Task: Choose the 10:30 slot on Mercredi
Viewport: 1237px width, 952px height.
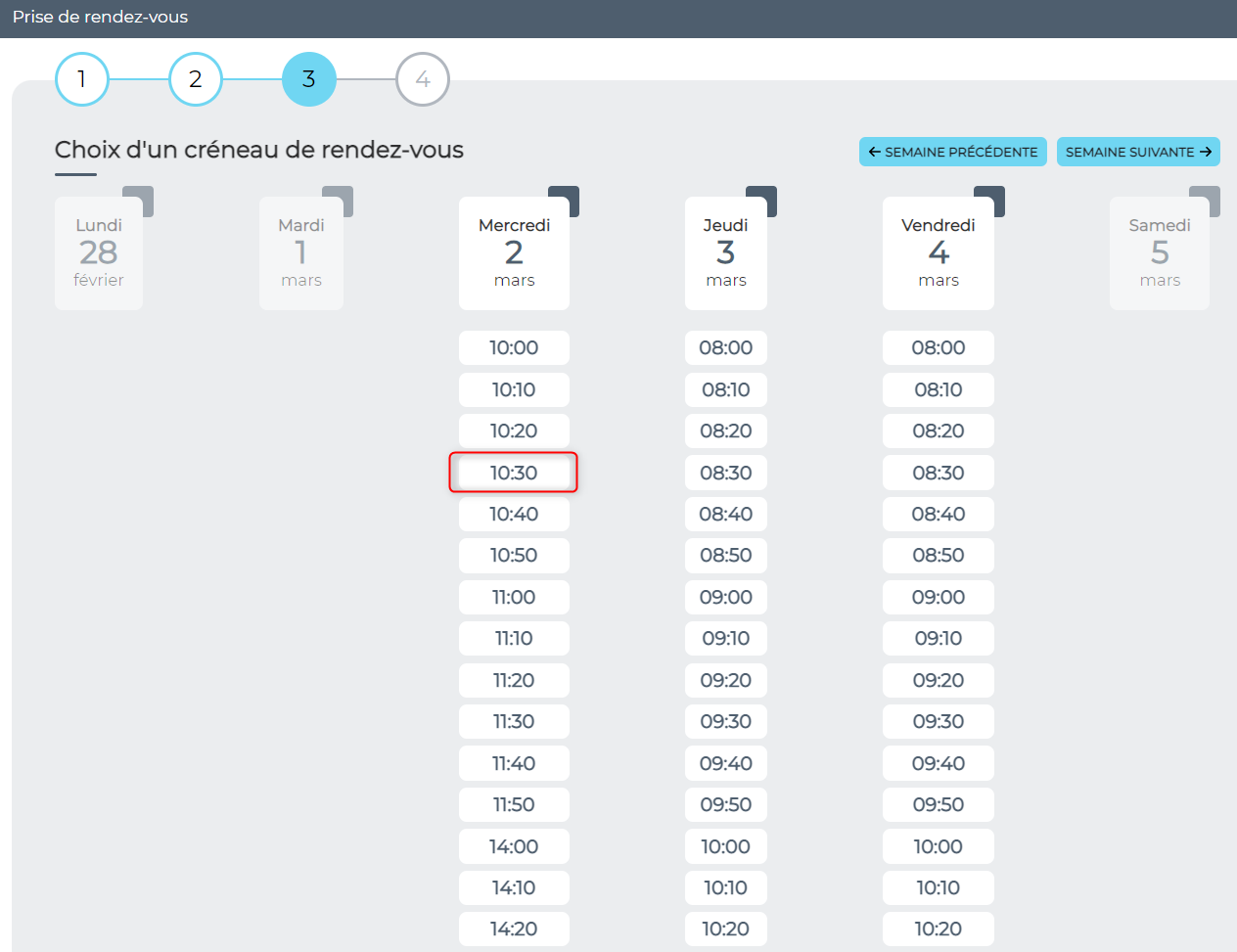Action: pyautogui.click(x=514, y=473)
